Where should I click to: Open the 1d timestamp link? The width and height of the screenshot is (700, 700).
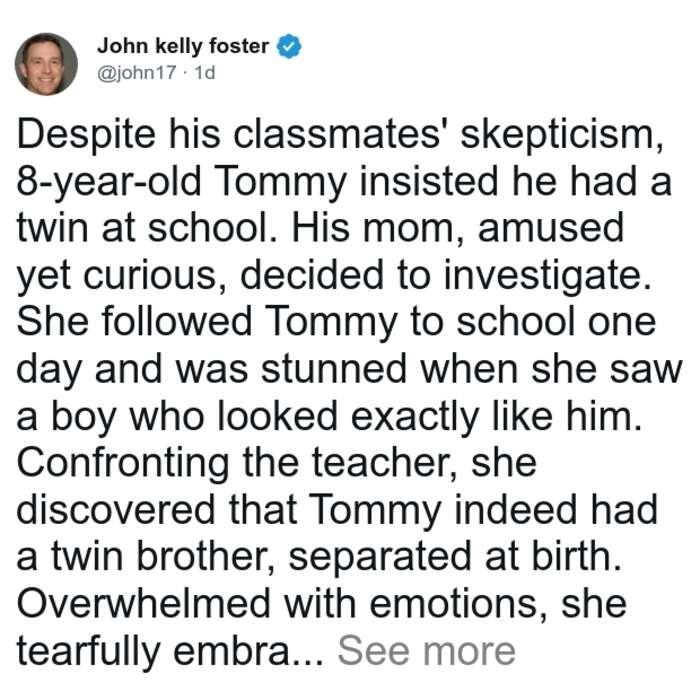click(205, 72)
